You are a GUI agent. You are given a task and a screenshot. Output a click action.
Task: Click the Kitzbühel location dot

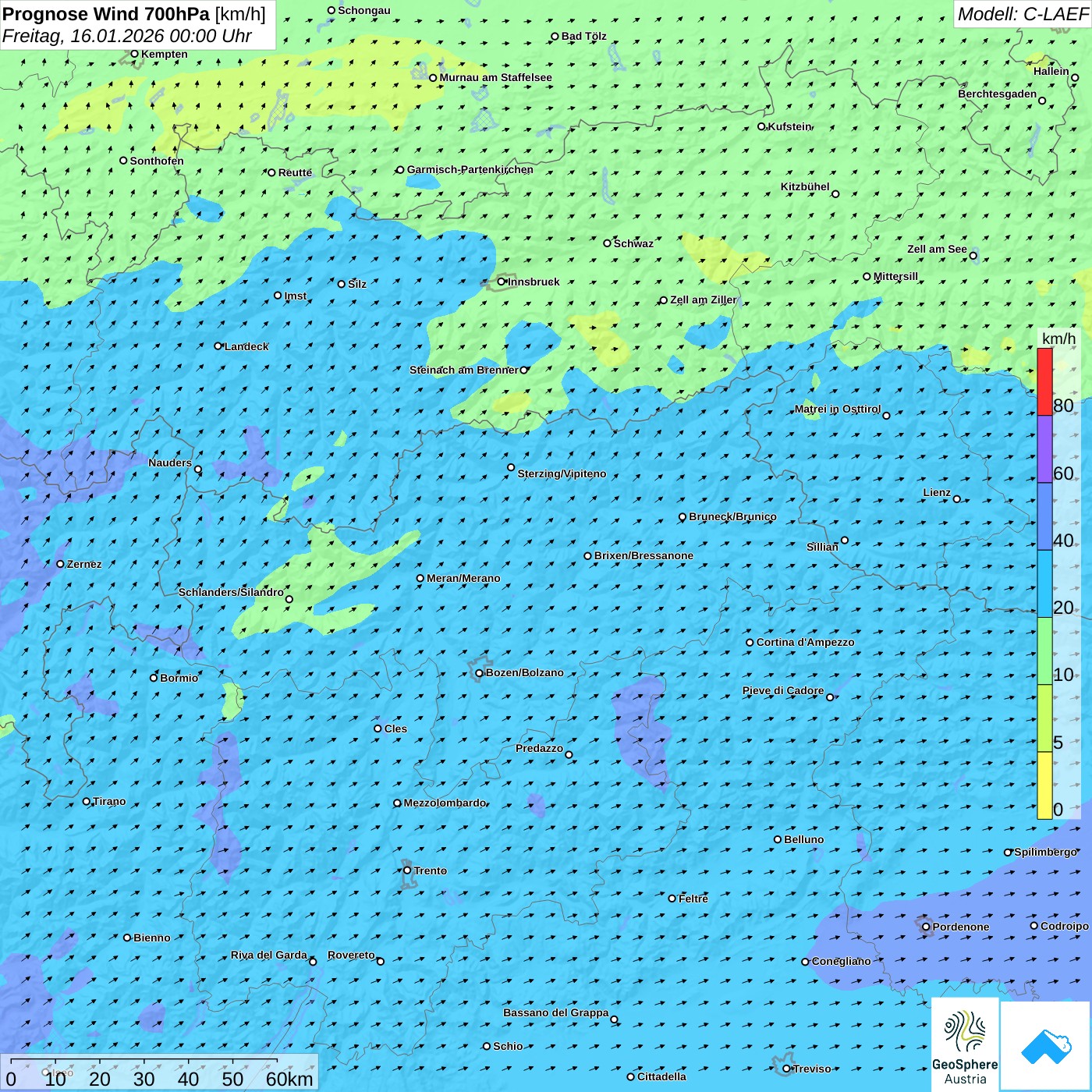click(x=835, y=194)
